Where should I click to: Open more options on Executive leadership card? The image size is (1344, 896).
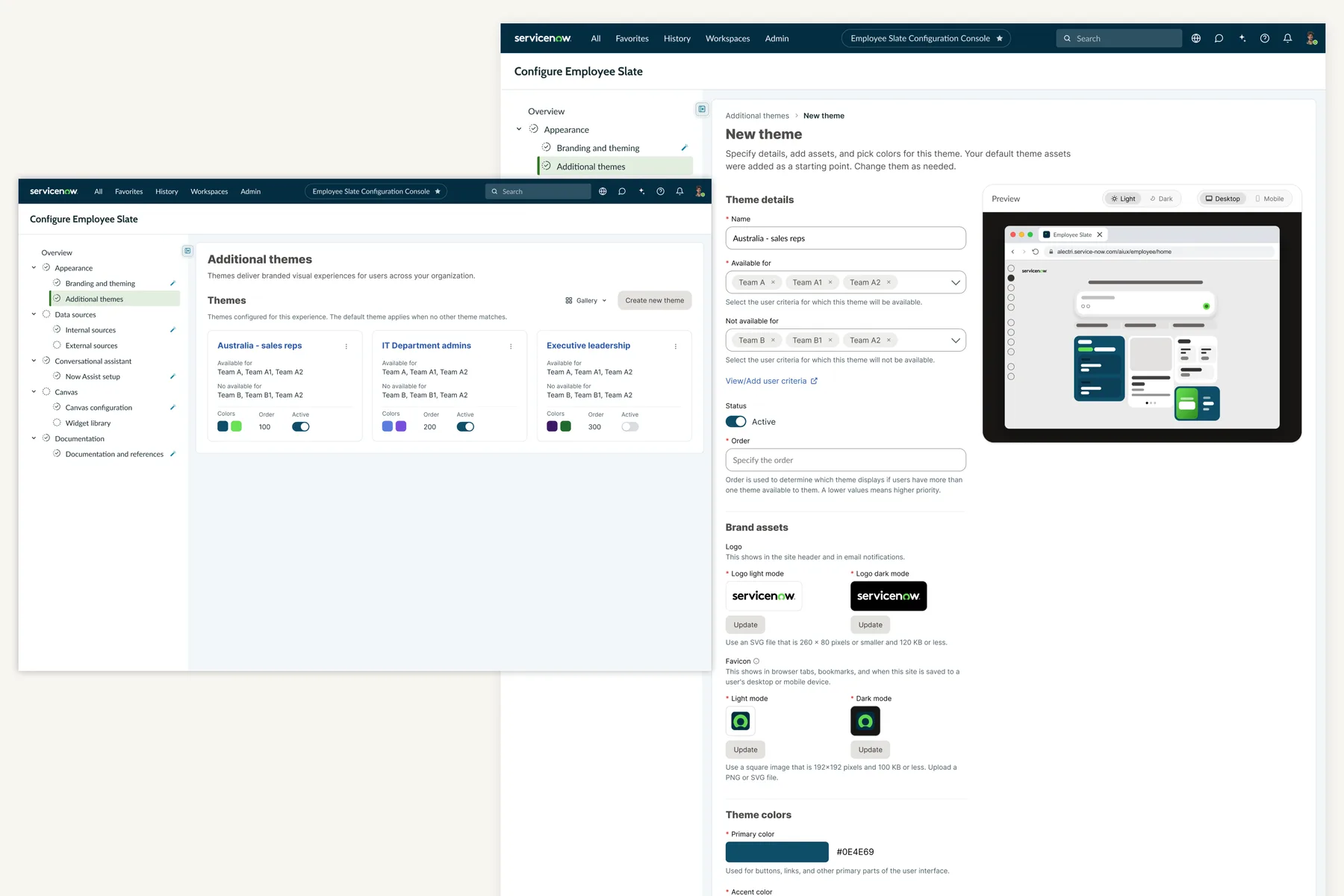pos(676,346)
